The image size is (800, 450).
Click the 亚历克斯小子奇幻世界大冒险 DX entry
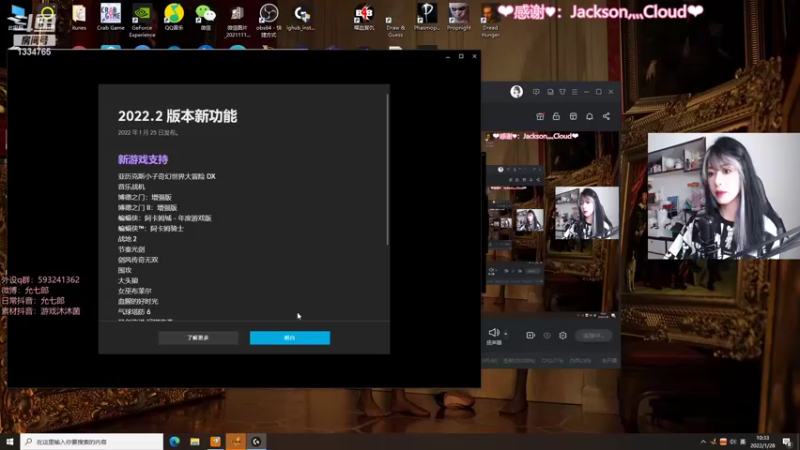point(167,176)
